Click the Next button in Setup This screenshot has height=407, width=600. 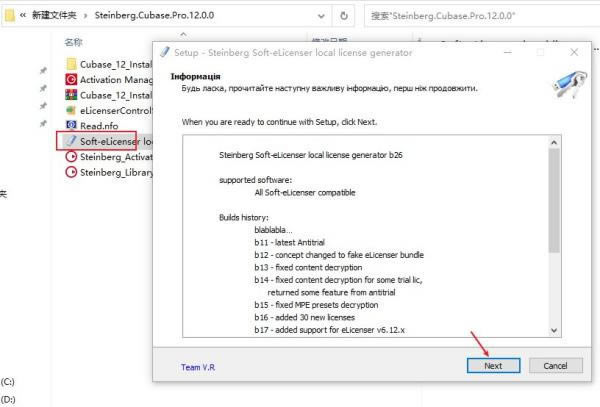click(x=493, y=366)
